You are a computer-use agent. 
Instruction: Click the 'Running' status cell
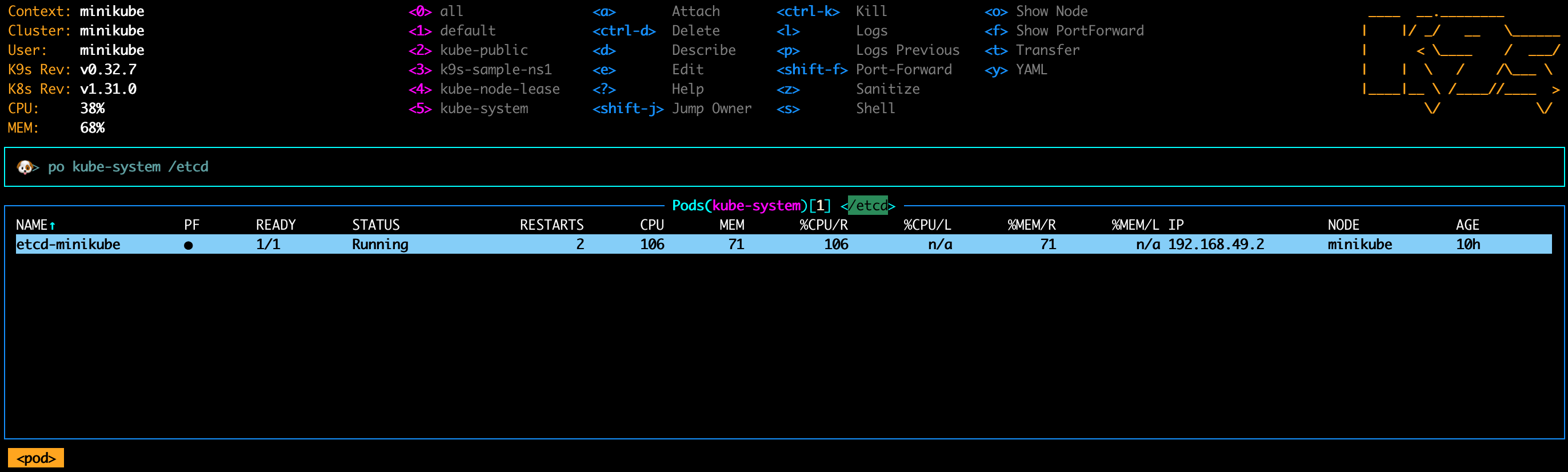click(380, 245)
